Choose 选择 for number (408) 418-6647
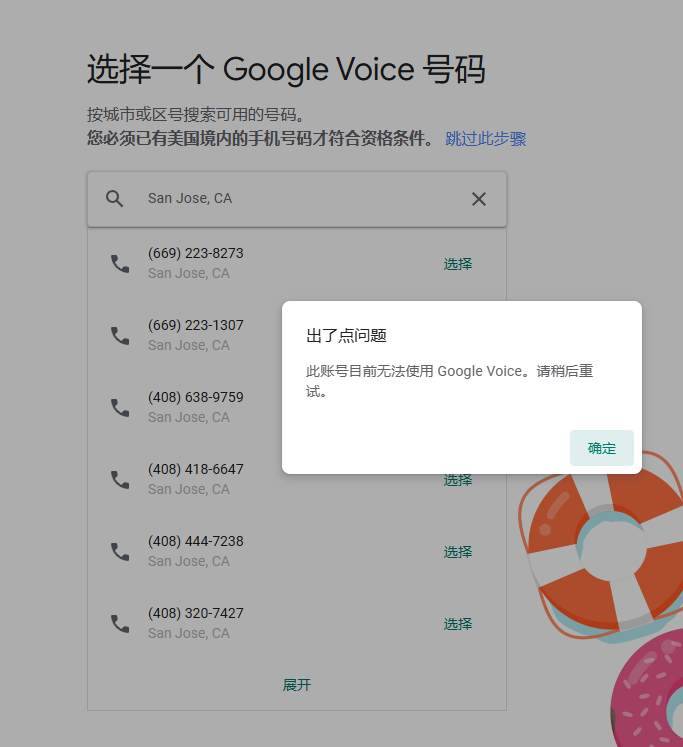 [x=458, y=480]
